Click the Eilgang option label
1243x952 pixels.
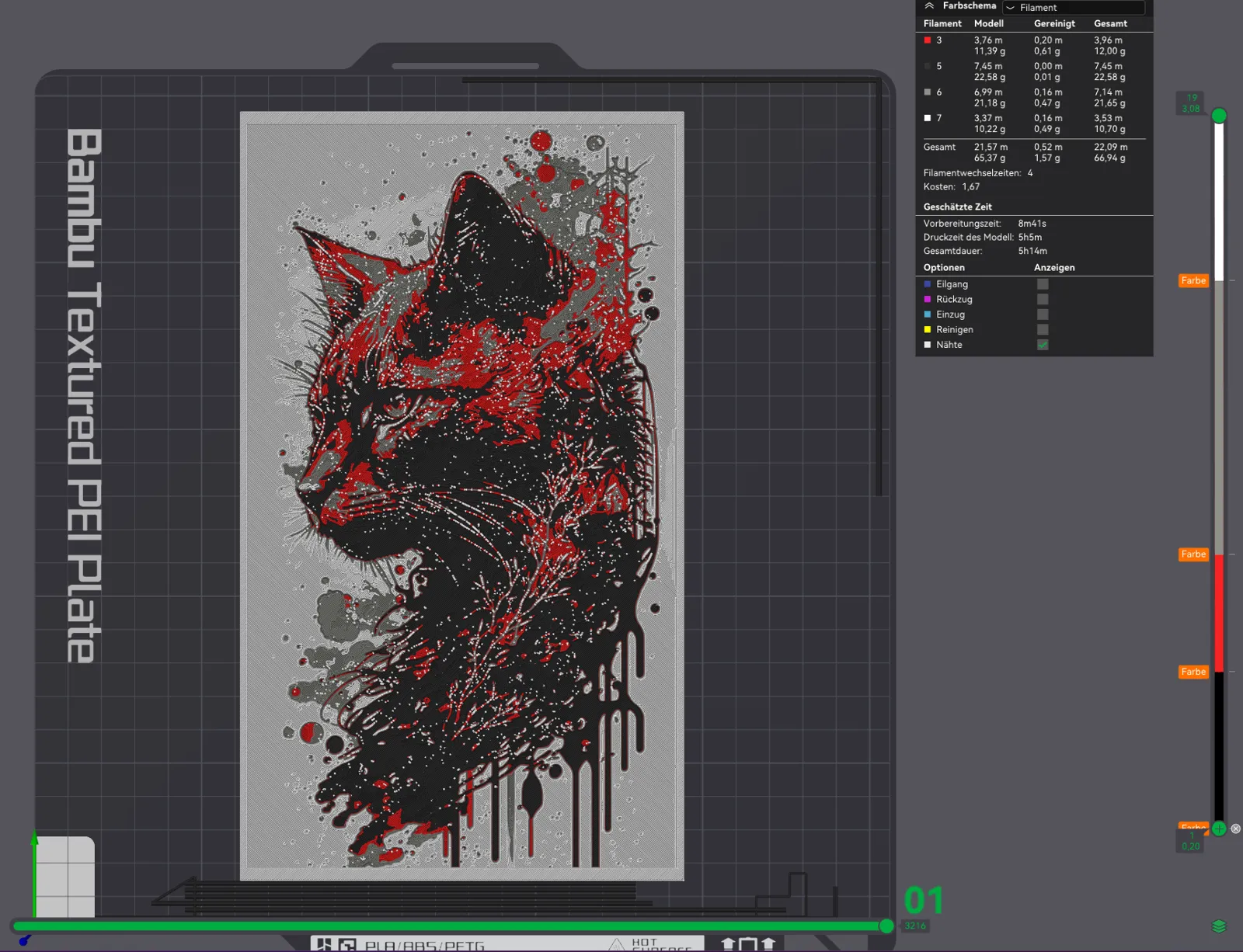tap(952, 284)
